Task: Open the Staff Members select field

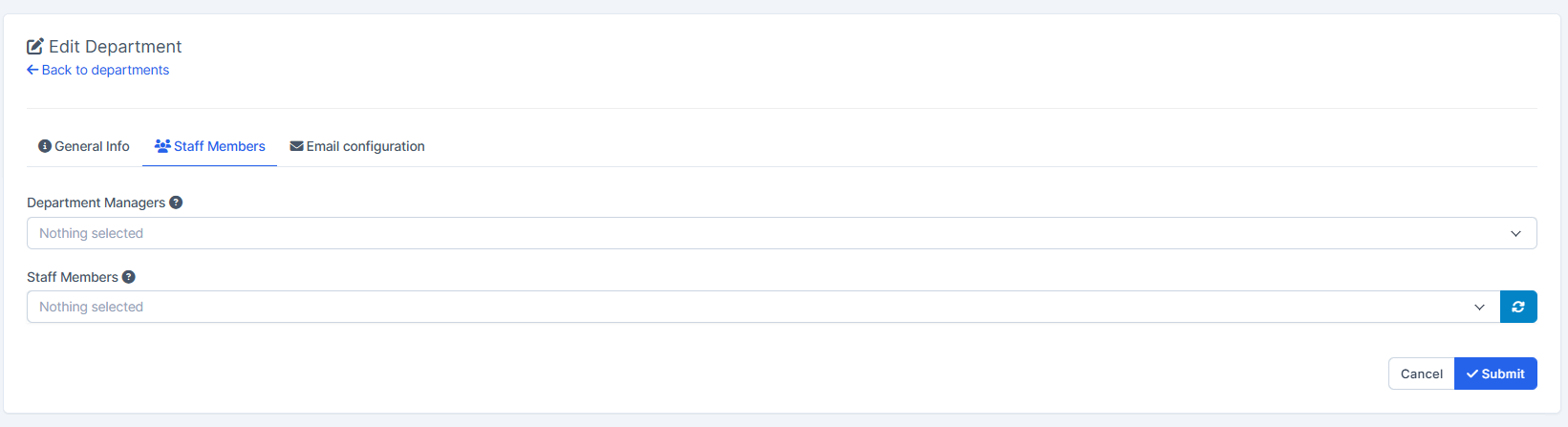Action: coord(745,307)
